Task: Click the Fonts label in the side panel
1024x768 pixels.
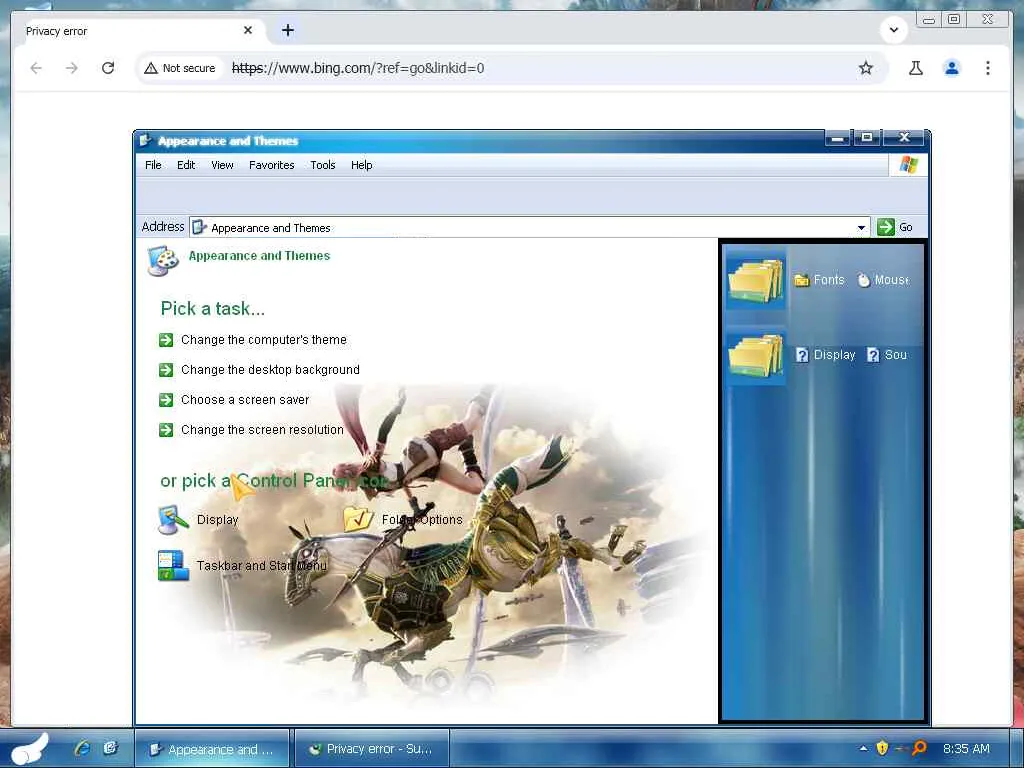Action: [829, 280]
